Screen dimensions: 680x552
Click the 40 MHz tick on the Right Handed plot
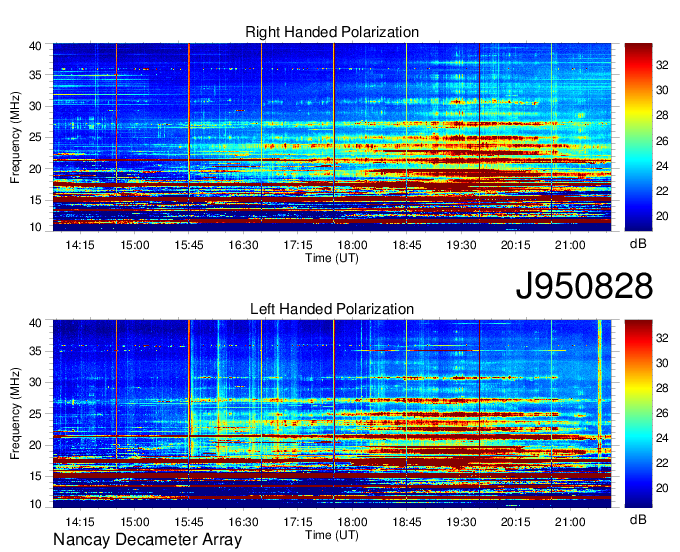pyautogui.click(x=36, y=46)
